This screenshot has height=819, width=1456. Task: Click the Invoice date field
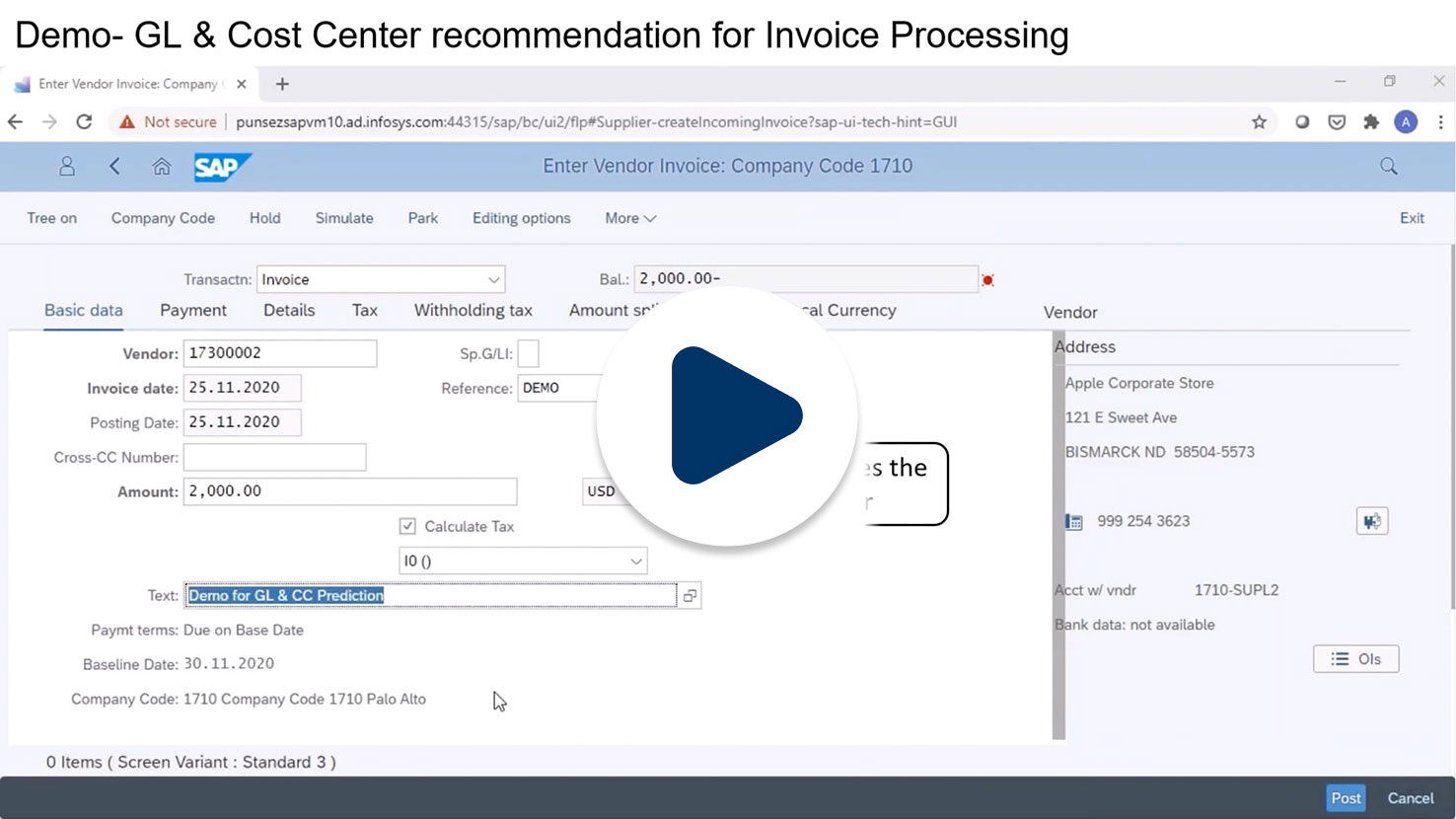coord(242,388)
